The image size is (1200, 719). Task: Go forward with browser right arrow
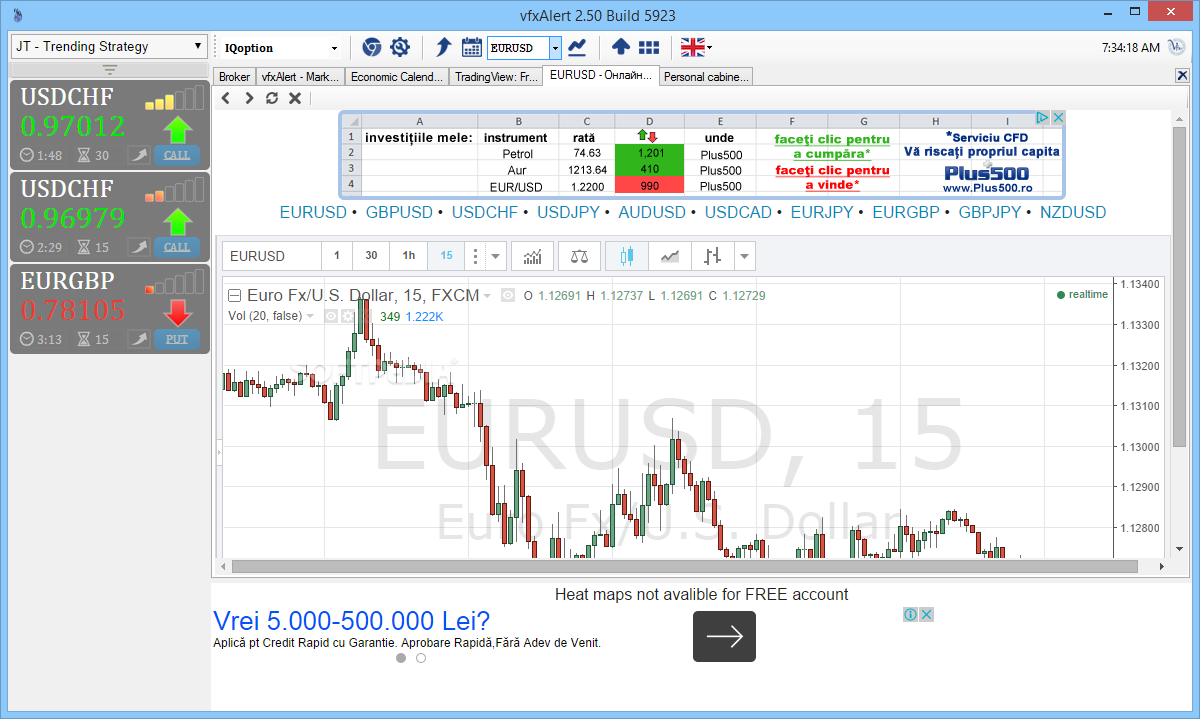[248, 98]
